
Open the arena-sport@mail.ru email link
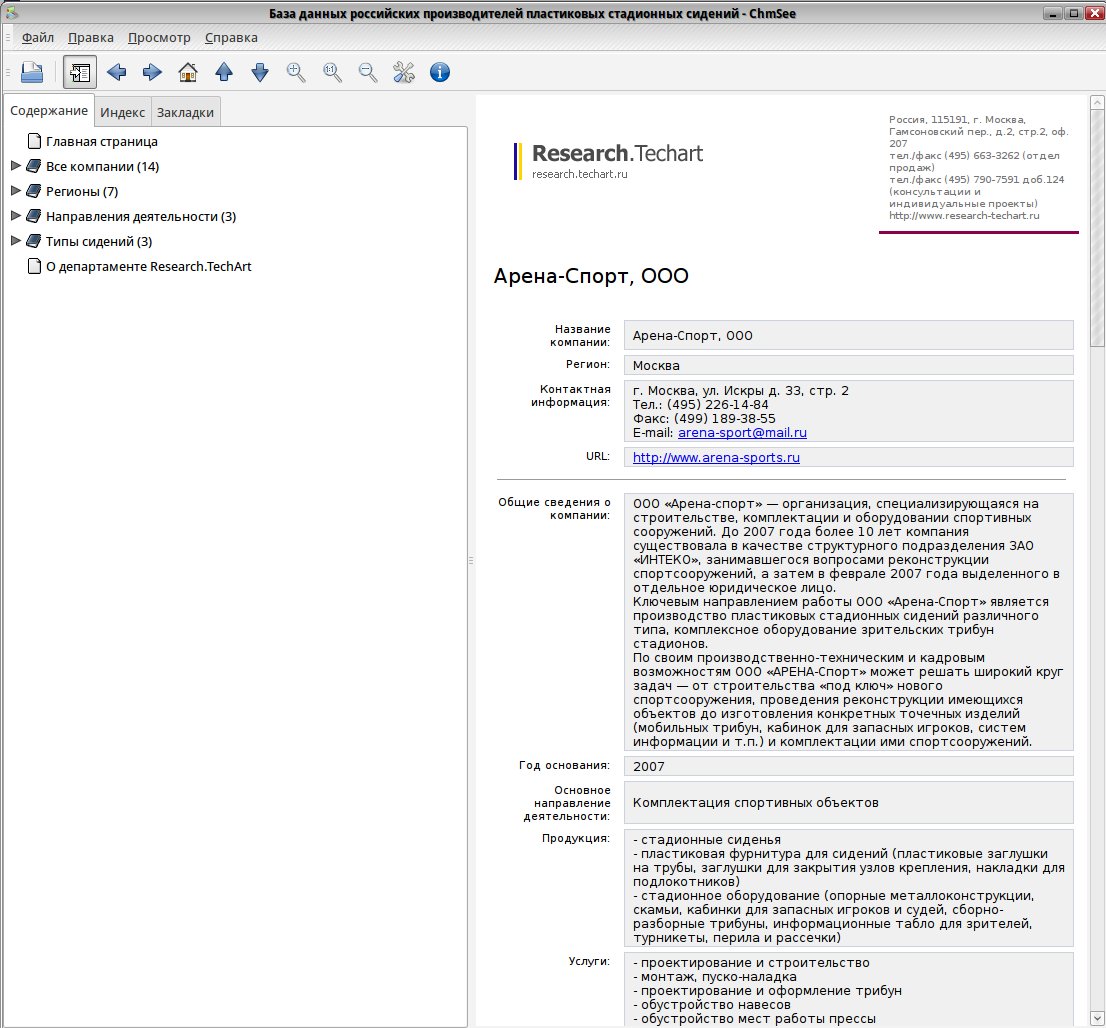tap(742, 433)
